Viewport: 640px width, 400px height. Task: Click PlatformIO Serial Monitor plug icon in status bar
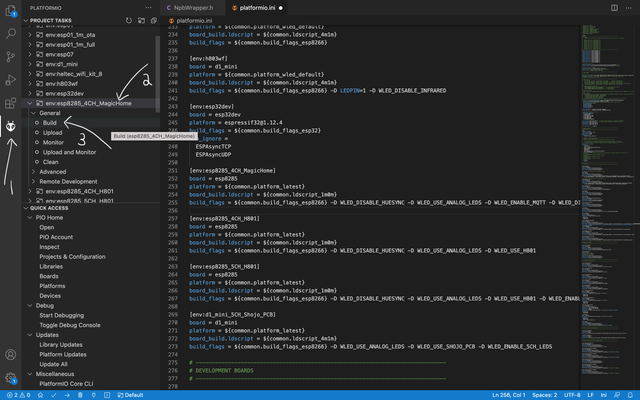click(x=93, y=395)
